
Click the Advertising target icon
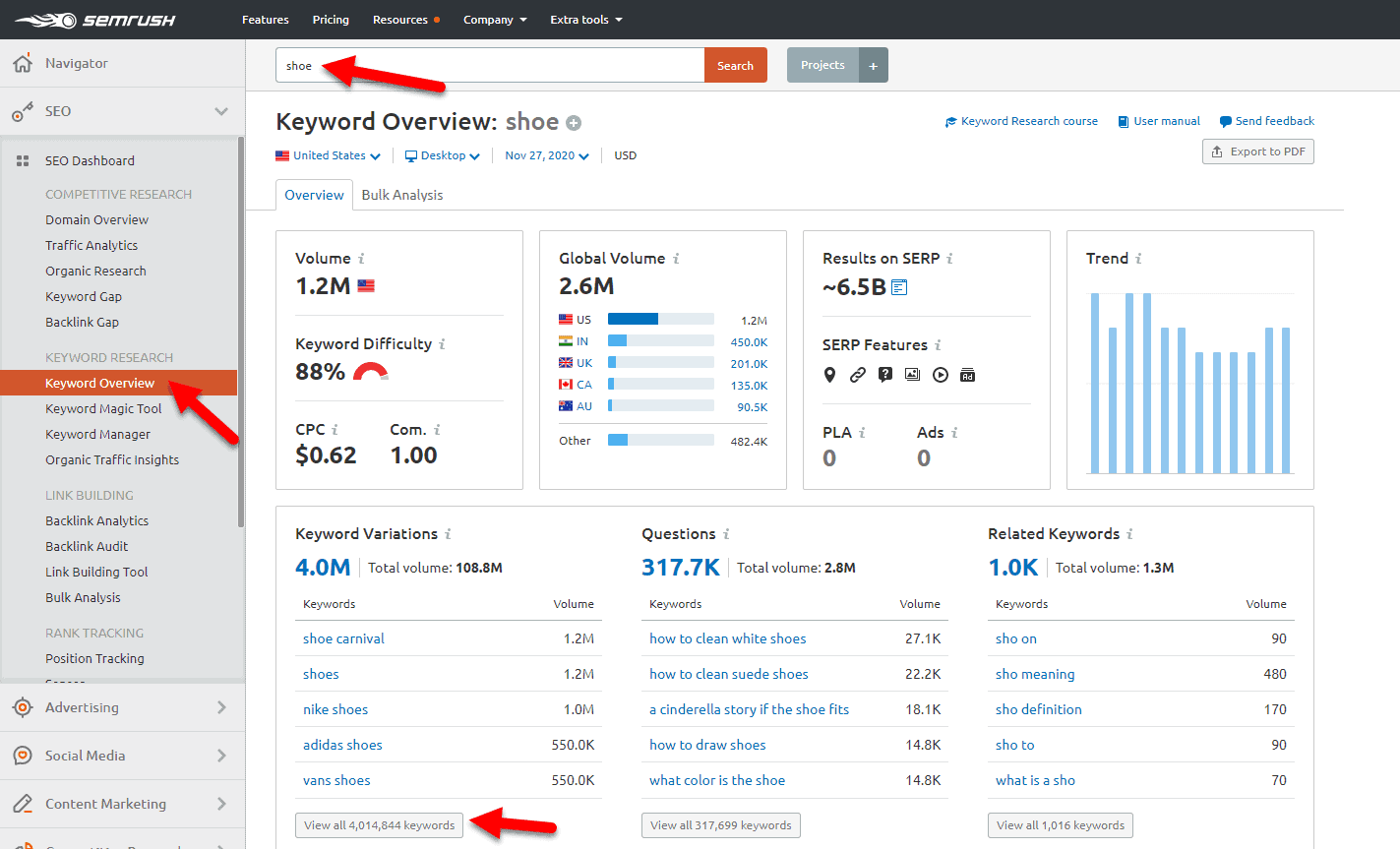[23, 707]
